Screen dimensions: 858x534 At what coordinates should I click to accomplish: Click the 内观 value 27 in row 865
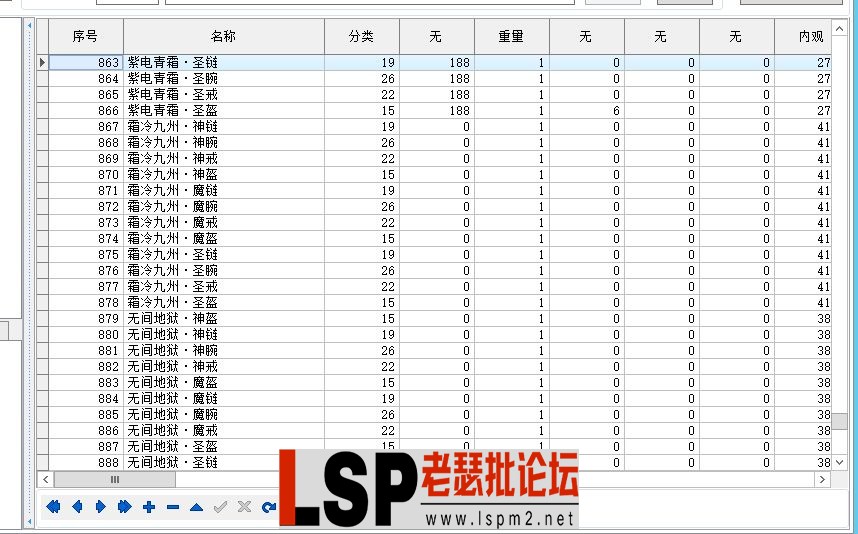pyautogui.click(x=803, y=95)
